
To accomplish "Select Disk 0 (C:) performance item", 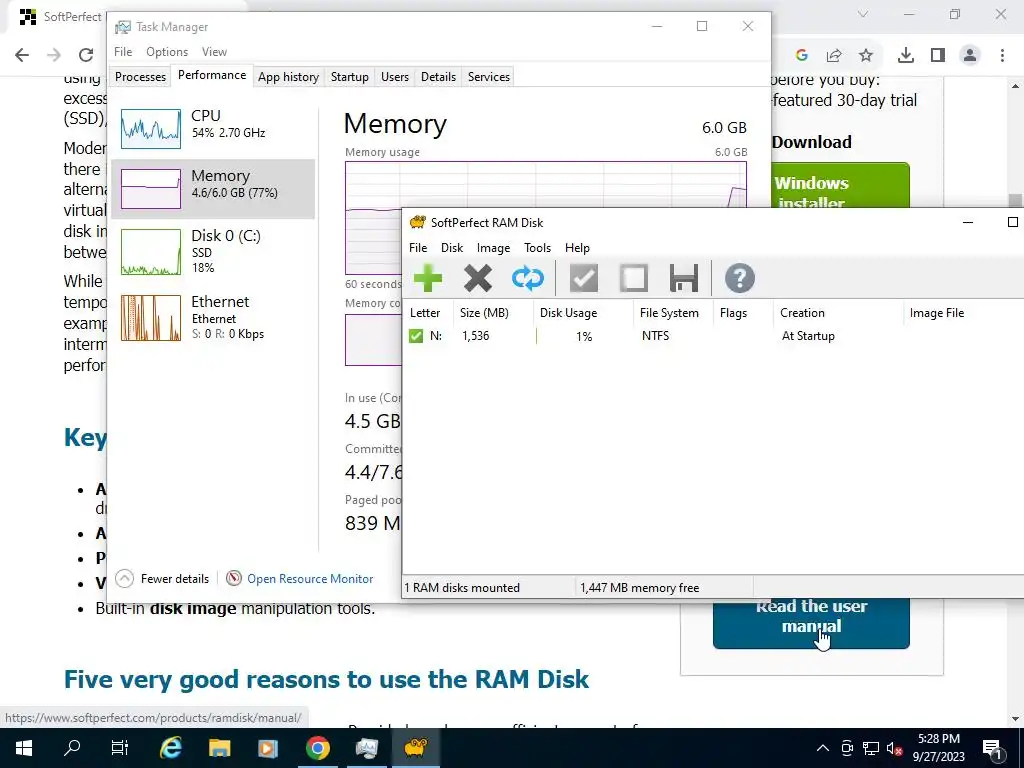I will point(213,251).
